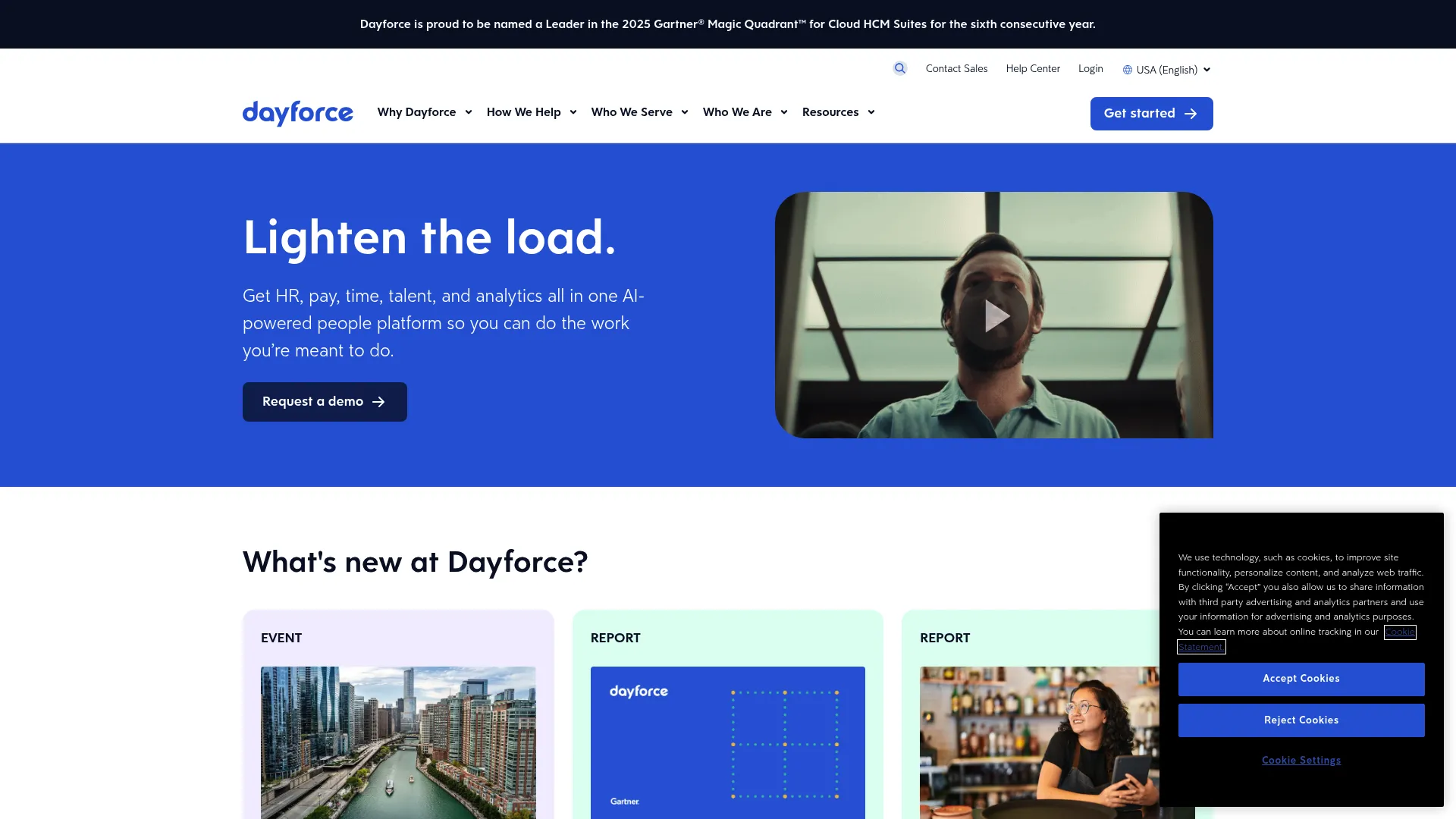Viewport: 1456px width, 819px height.
Task: Expand the How We Help menu chevron
Action: point(573,112)
